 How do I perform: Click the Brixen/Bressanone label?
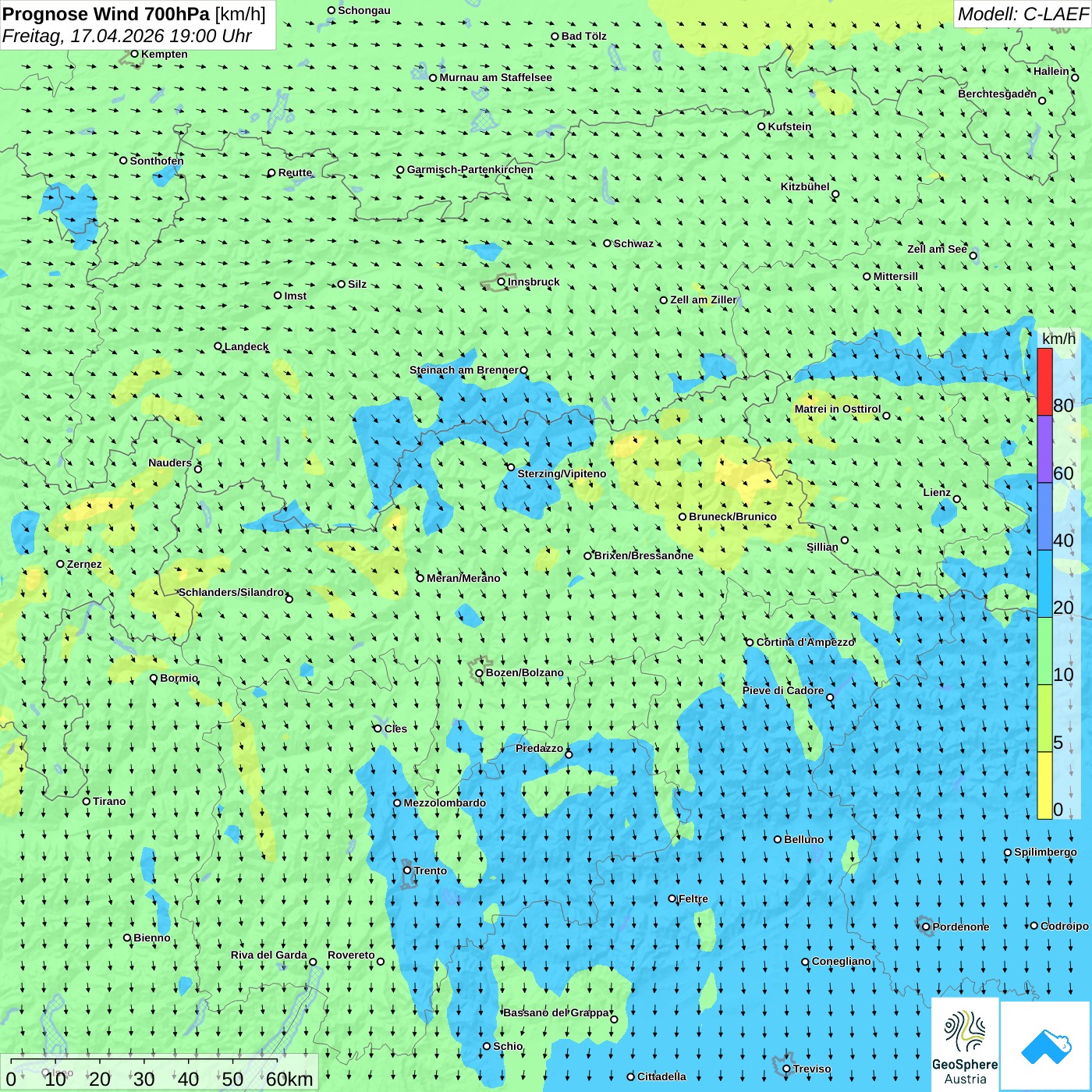[x=643, y=555]
